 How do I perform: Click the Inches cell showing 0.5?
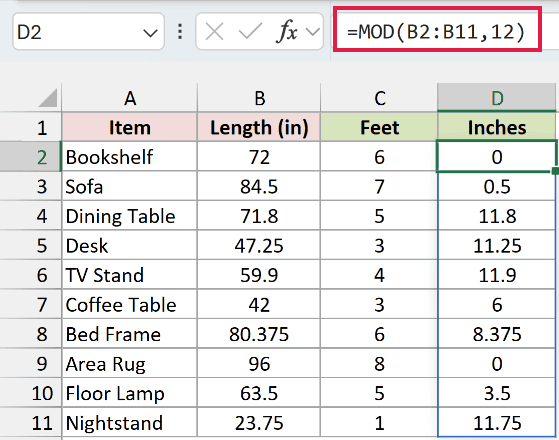tap(497, 186)
